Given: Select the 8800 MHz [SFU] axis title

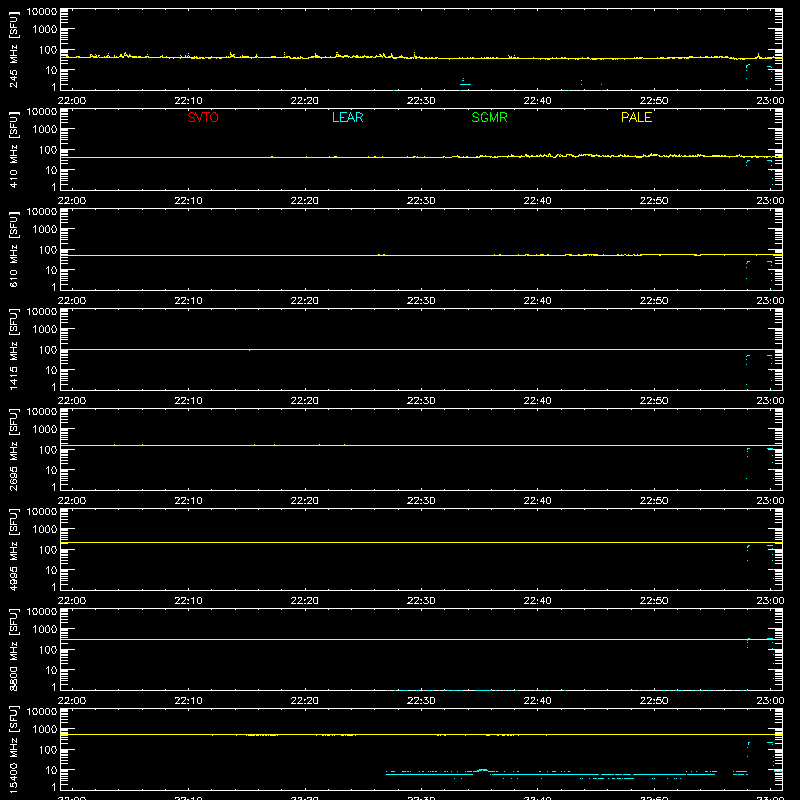Looking at the screenshot, I should point(14,649).
